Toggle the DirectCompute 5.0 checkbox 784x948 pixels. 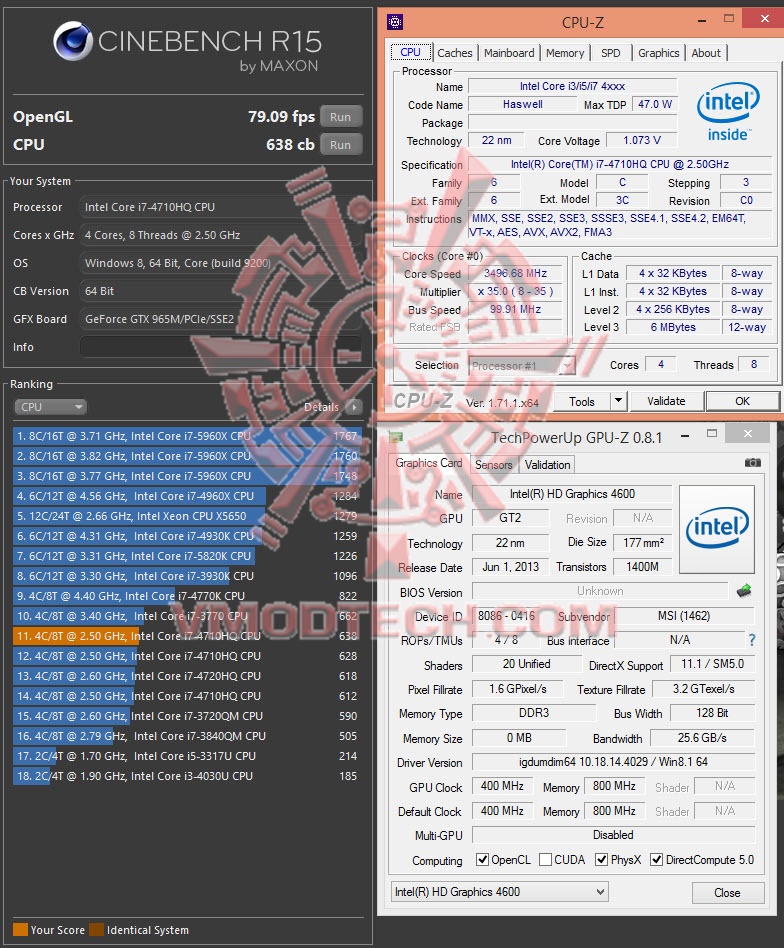click(656, 859)
